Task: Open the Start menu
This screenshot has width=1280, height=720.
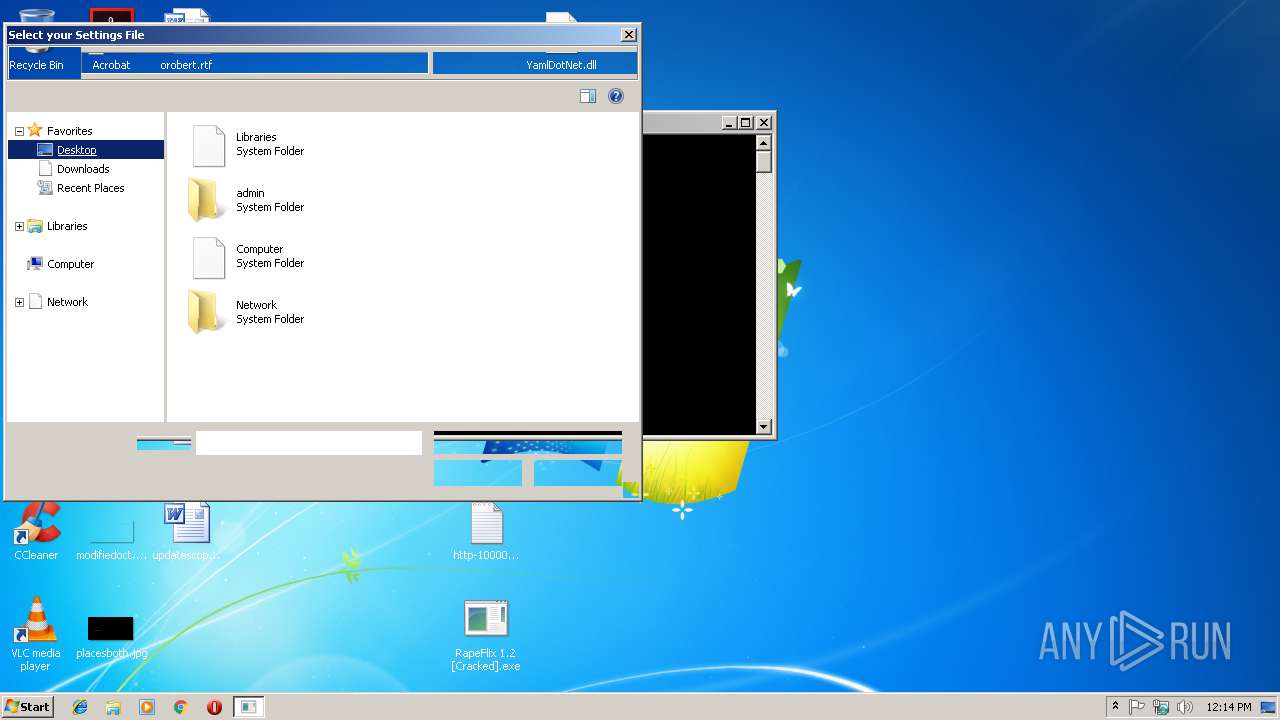Action: coord(27,707)
